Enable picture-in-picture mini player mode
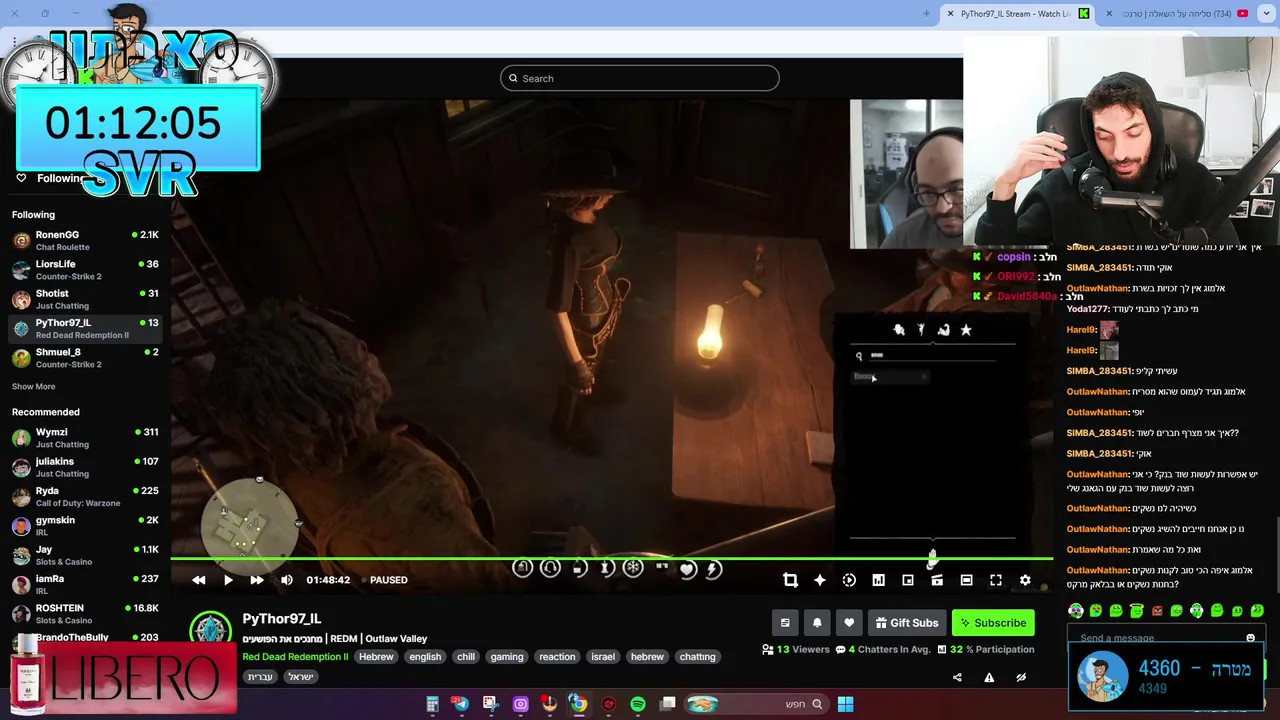Screen dimensions: 1280x720 (x=908, y=580)
